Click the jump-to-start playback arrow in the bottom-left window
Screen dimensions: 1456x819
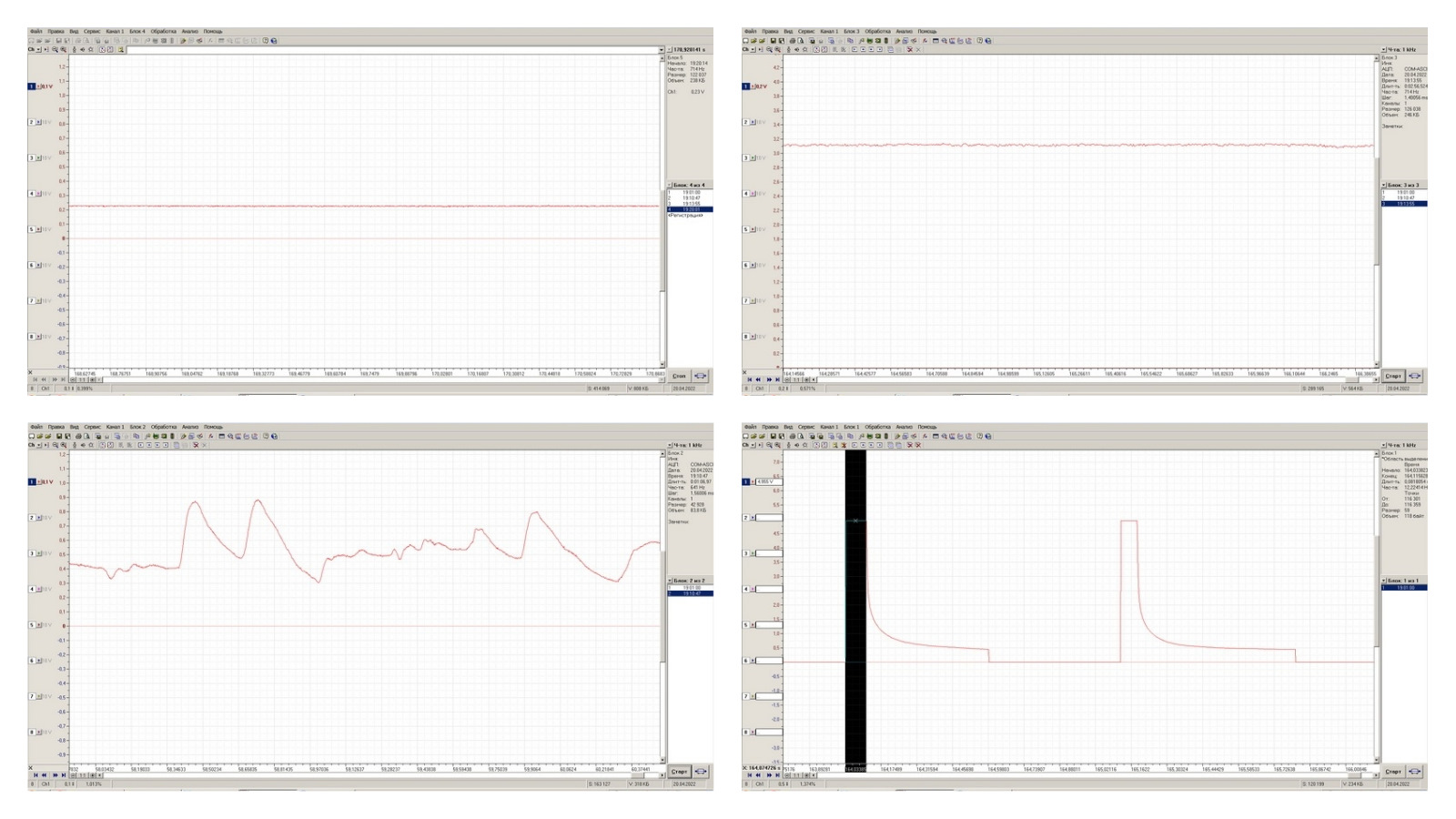35,775
